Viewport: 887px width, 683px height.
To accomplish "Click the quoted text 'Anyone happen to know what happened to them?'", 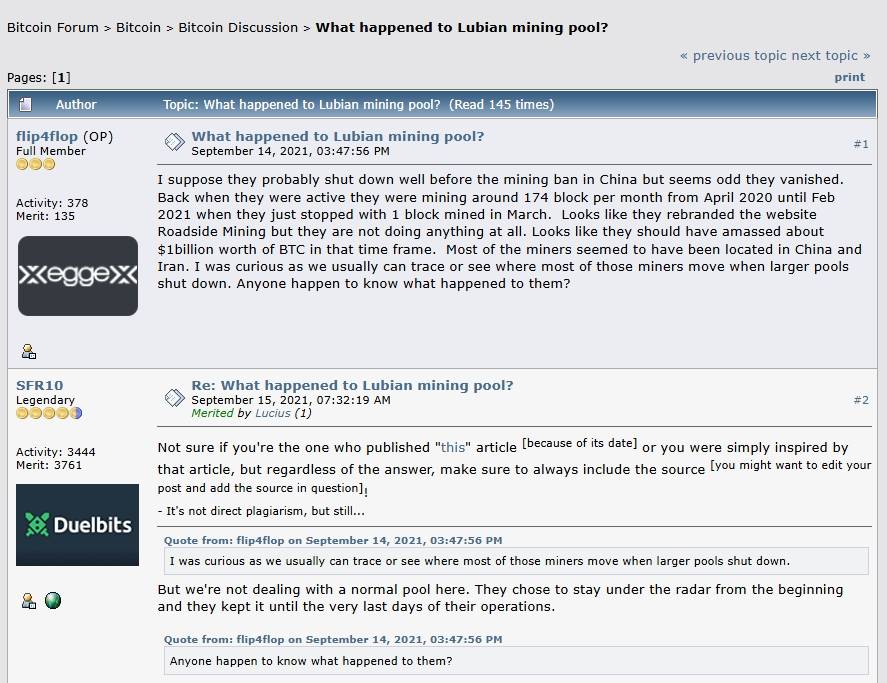I will (x=311, y=661).
